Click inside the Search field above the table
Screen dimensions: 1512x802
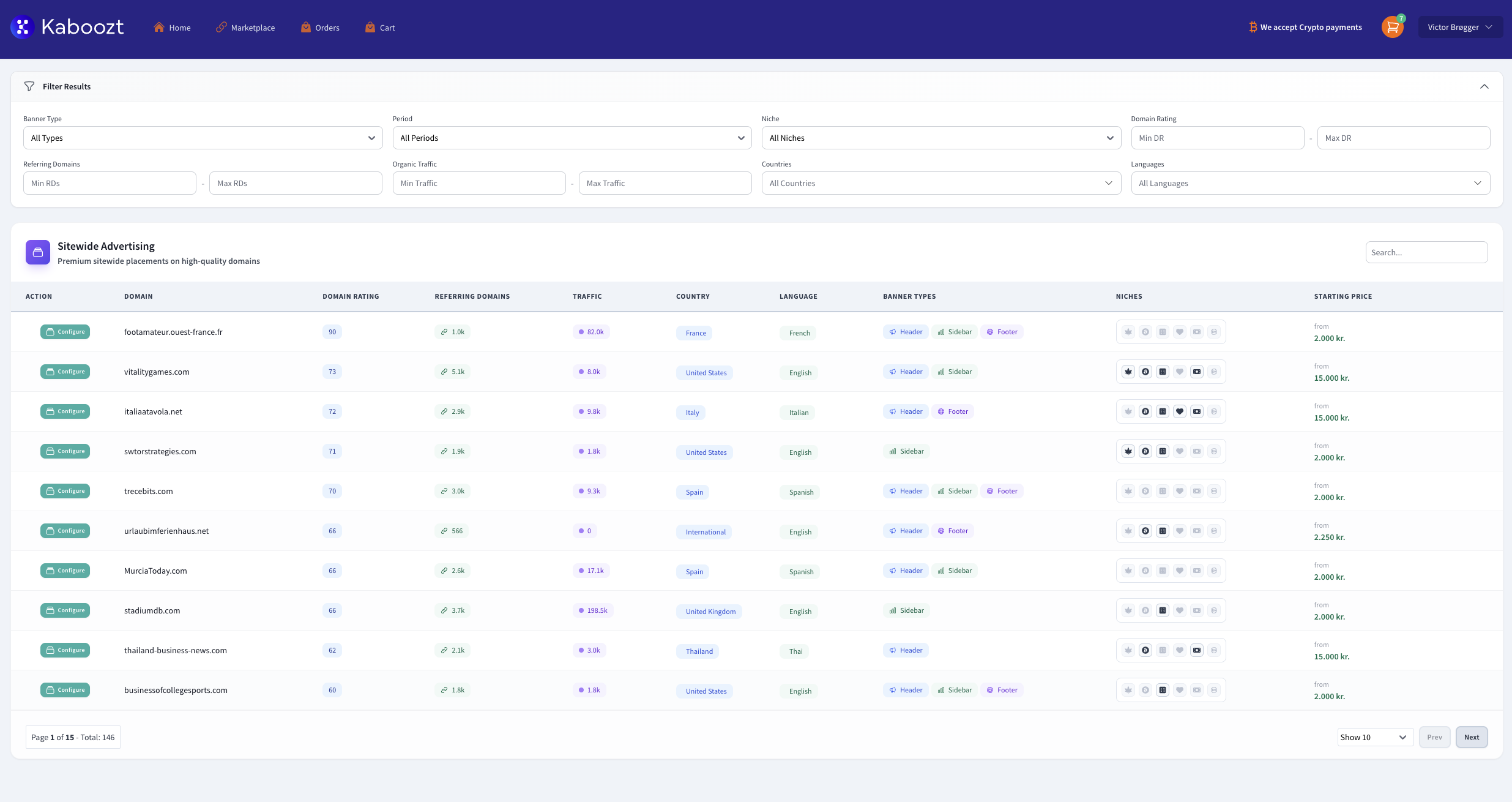[x=1426, y=252]
